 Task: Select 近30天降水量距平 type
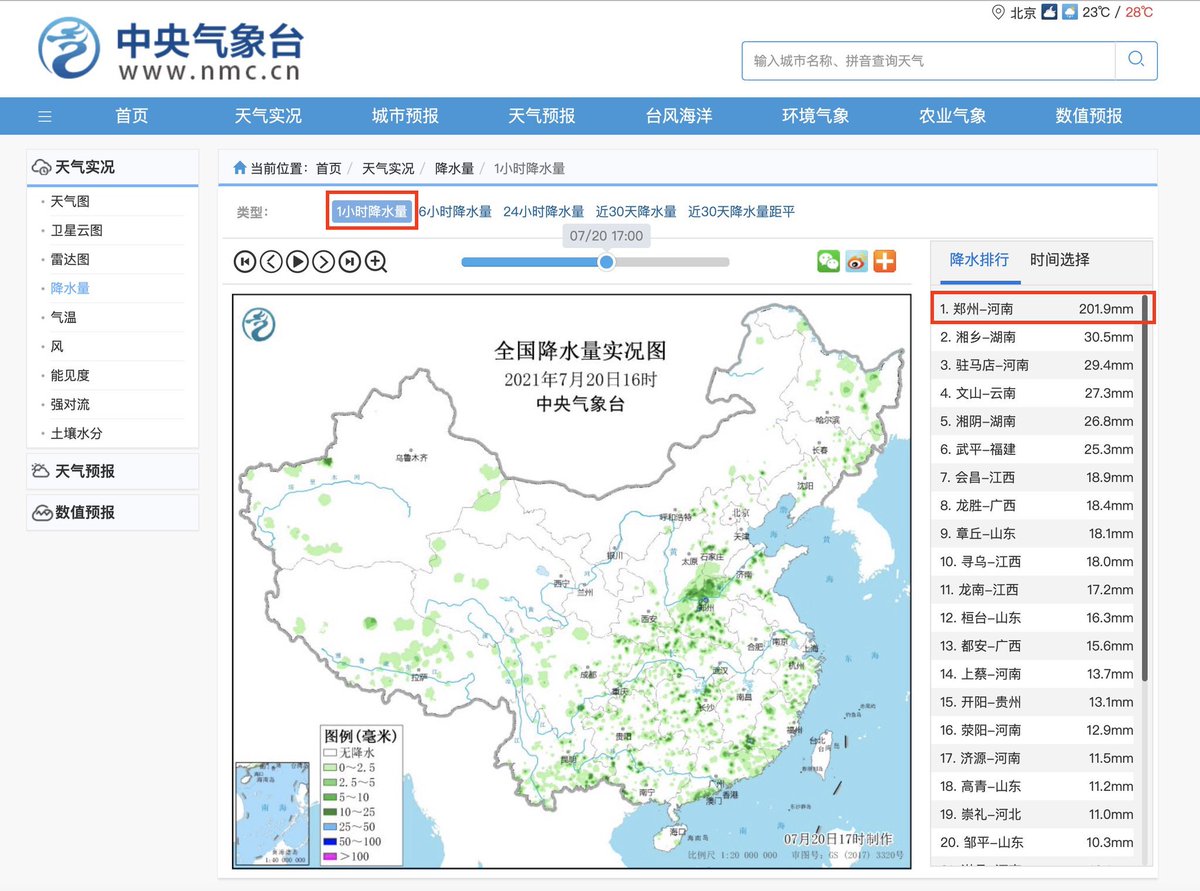(741, 211)
